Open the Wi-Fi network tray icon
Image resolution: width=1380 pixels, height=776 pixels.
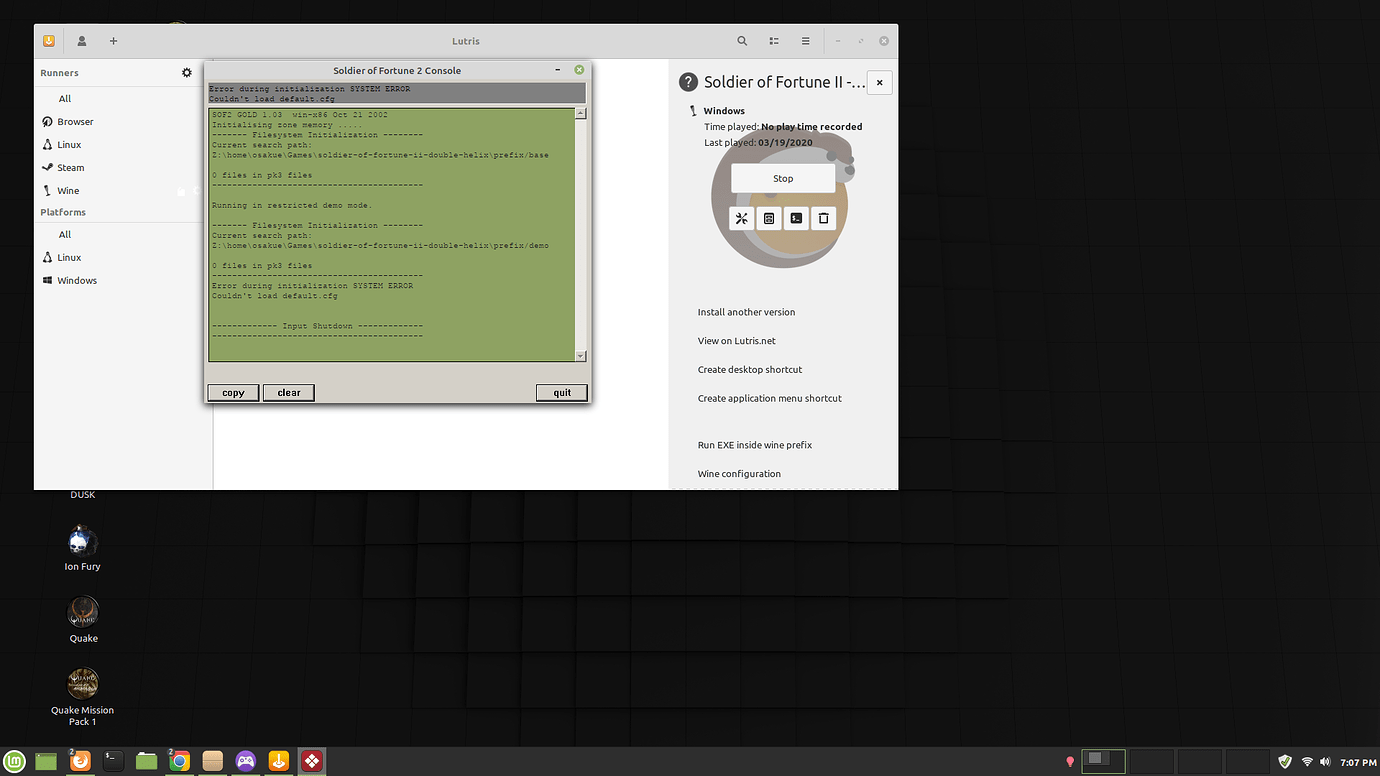coord(1307,762)
